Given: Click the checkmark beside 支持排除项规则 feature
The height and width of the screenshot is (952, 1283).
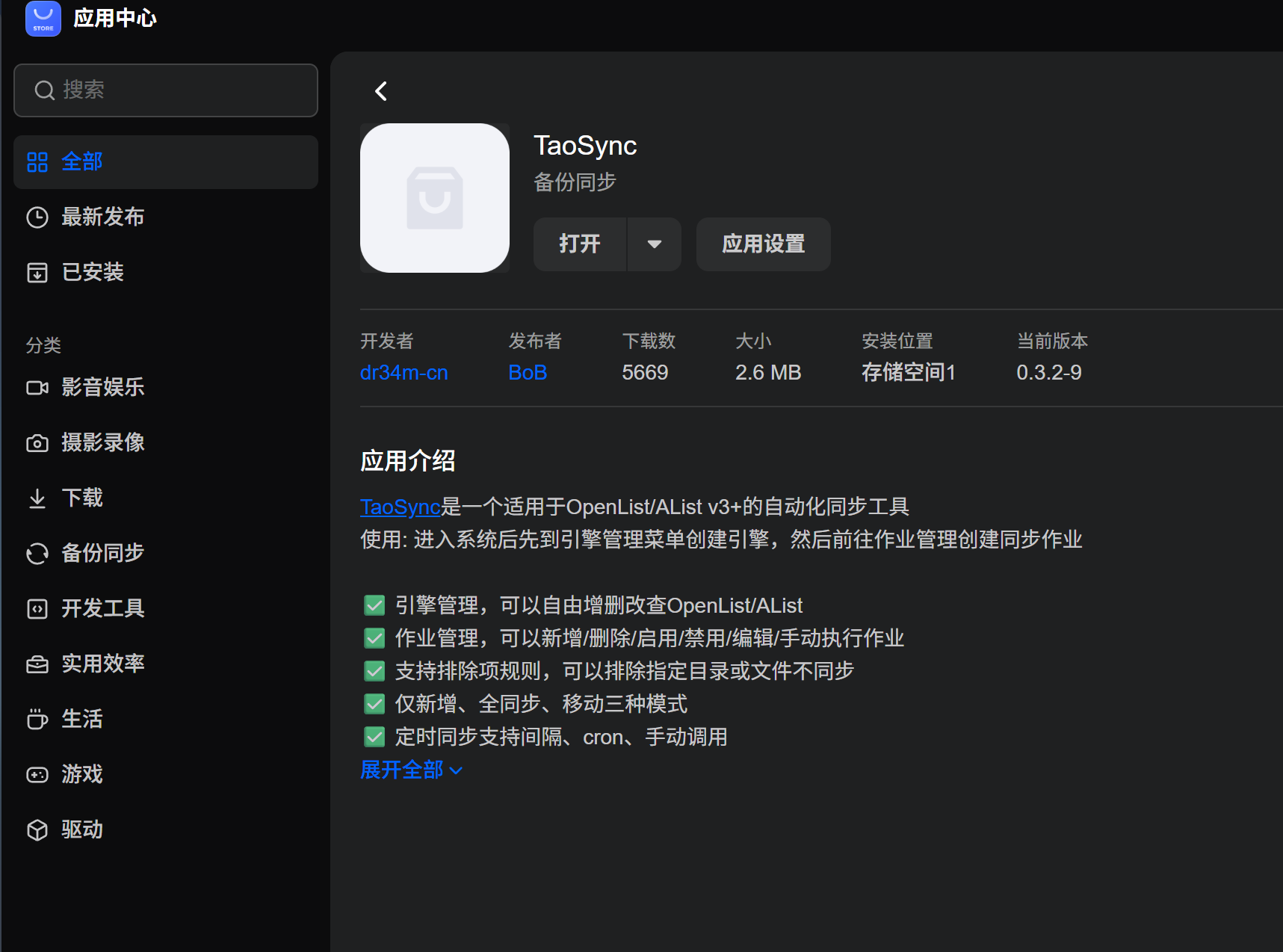Looking at the screenshot, I should (374, 671).
